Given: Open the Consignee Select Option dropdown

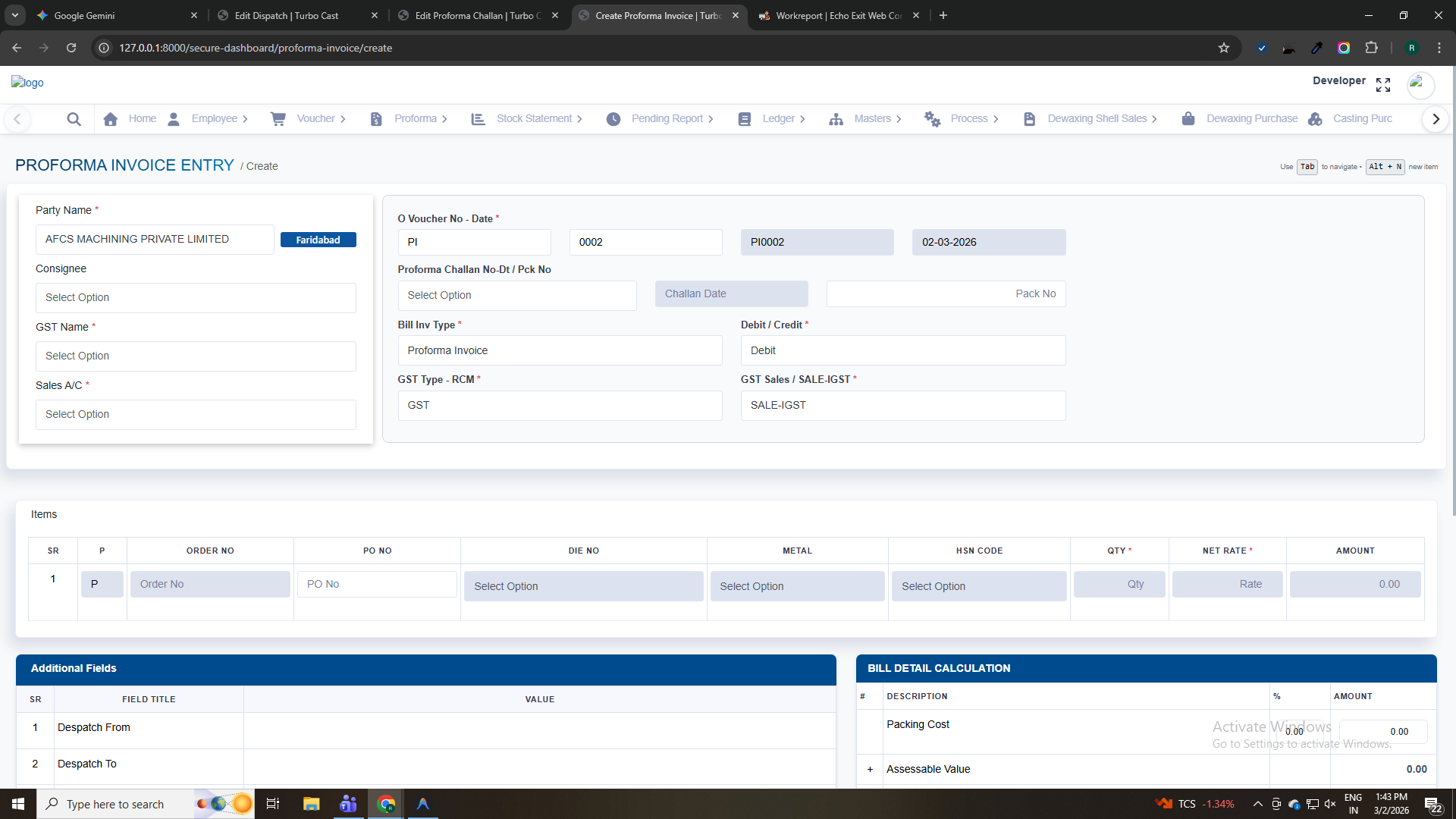Looking at the screenshot, I should point(196,298).
